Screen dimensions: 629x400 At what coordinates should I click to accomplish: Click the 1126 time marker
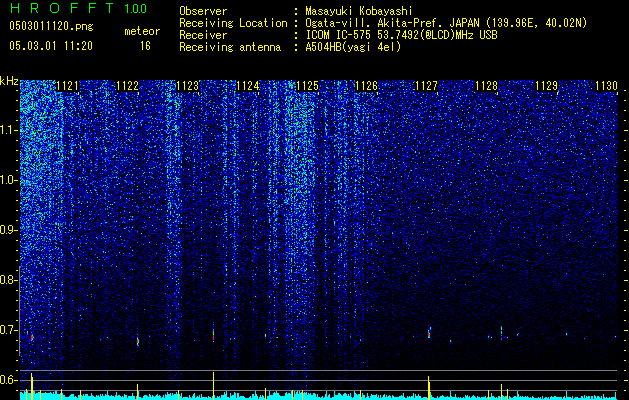click(367, 86)
